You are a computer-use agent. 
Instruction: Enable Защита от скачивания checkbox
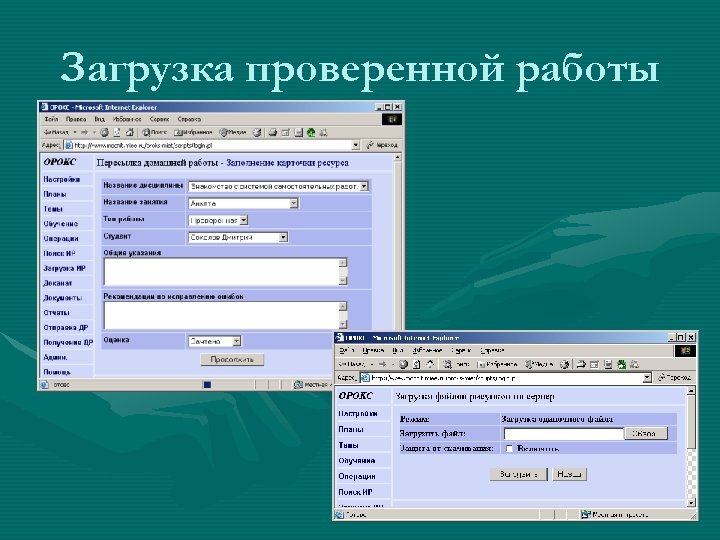[509, 449]
